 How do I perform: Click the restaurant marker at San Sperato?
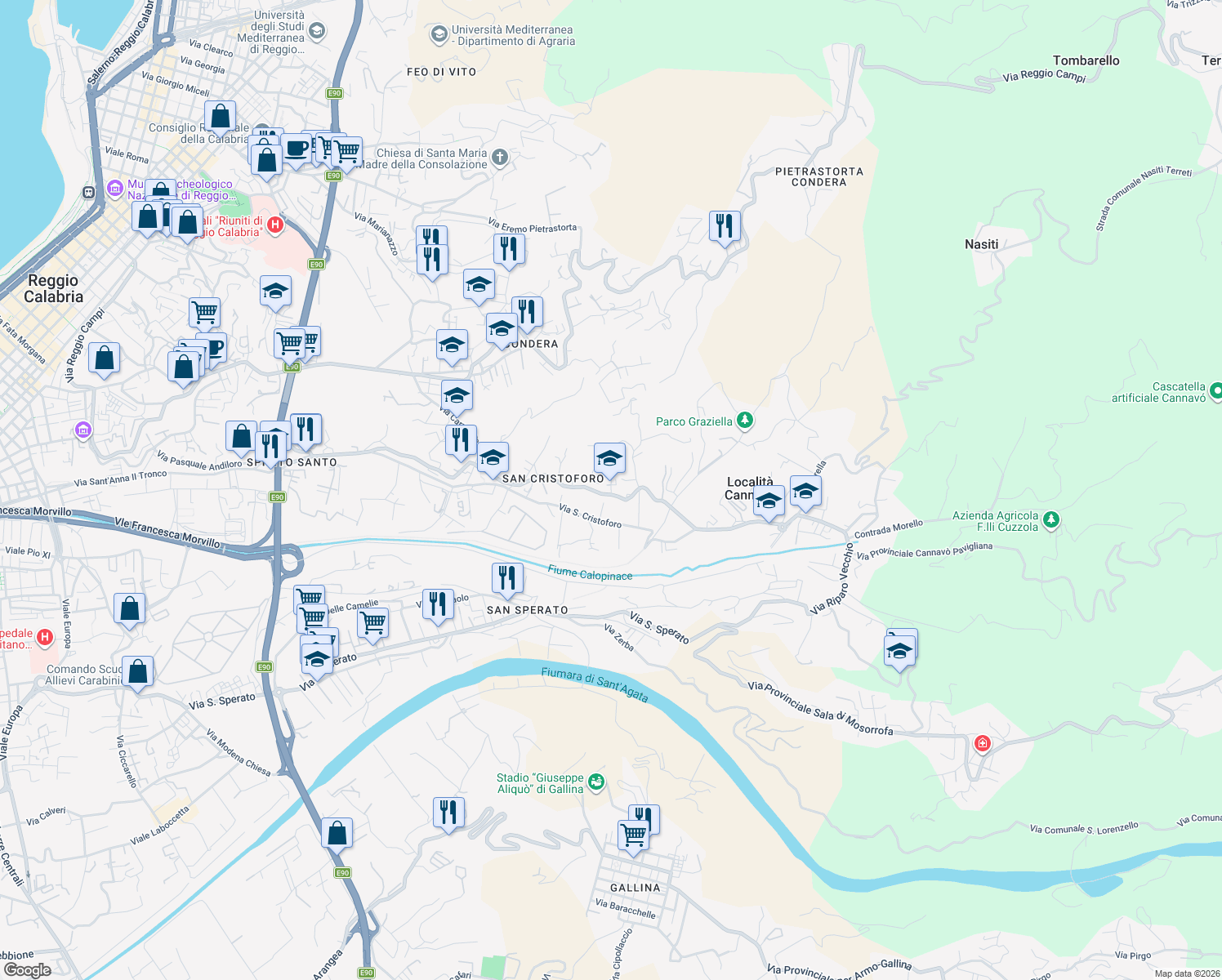click(506, 577)
